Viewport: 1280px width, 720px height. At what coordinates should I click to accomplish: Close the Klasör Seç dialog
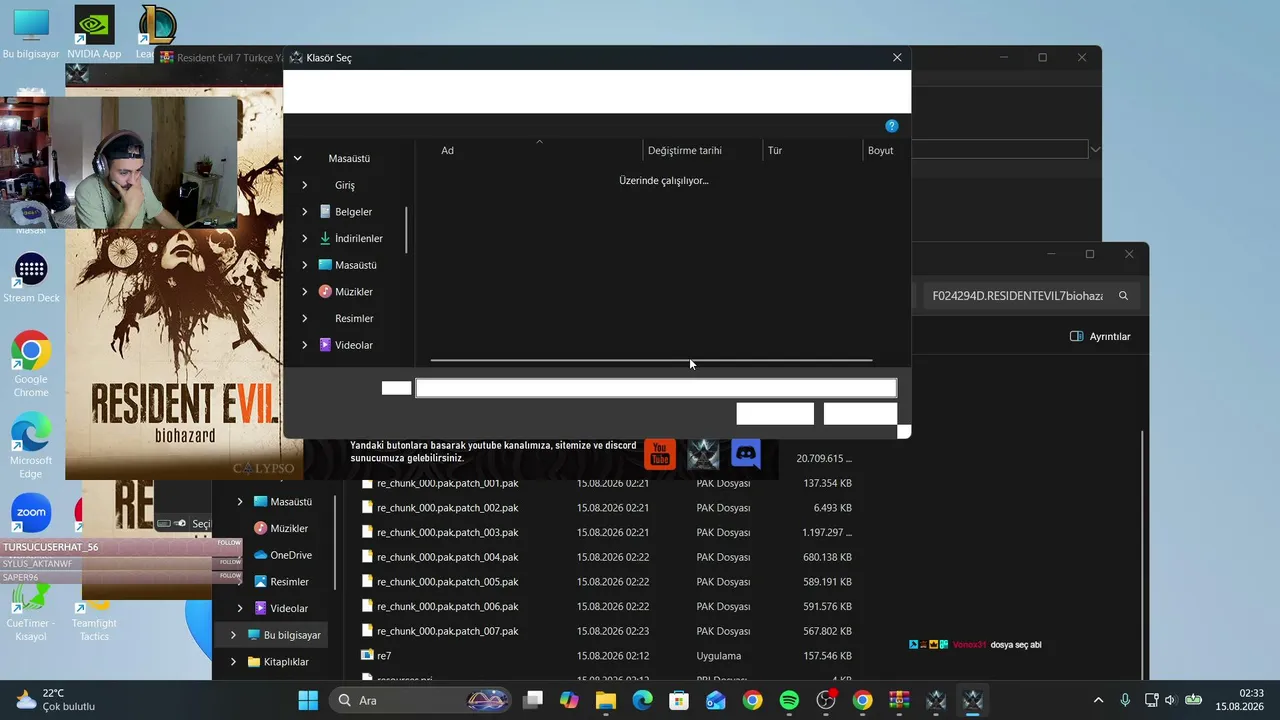tap(897, 58)
